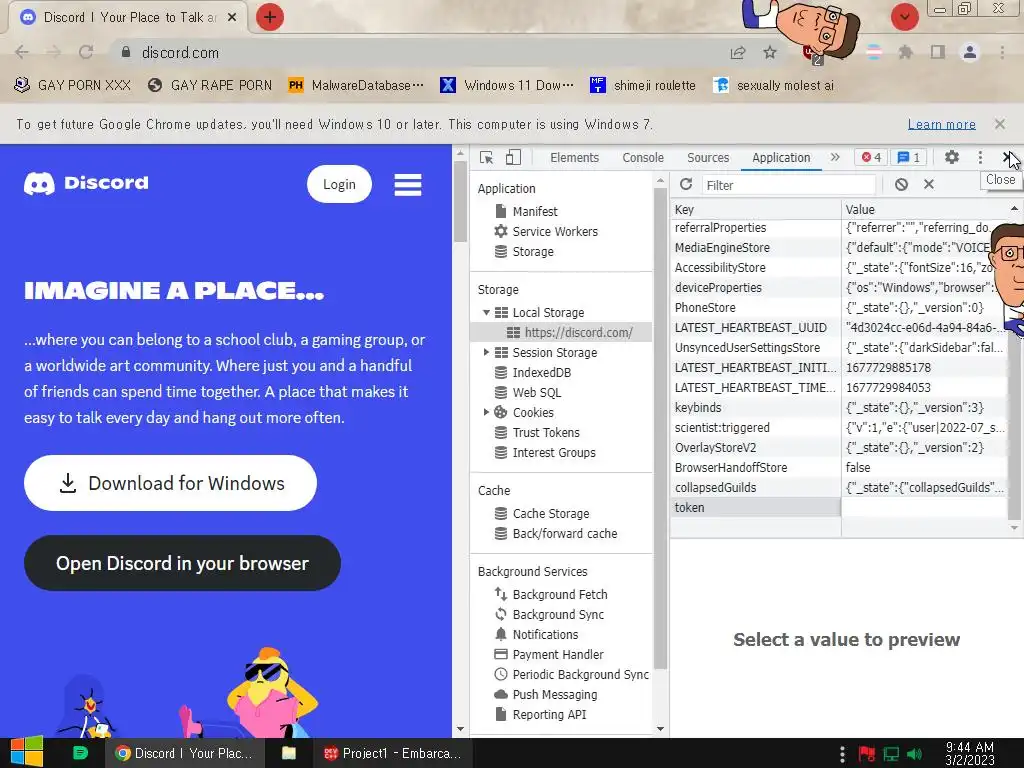
Task: Open Chrome's three-dot main menu
Action: click(x=1002, y=52)
